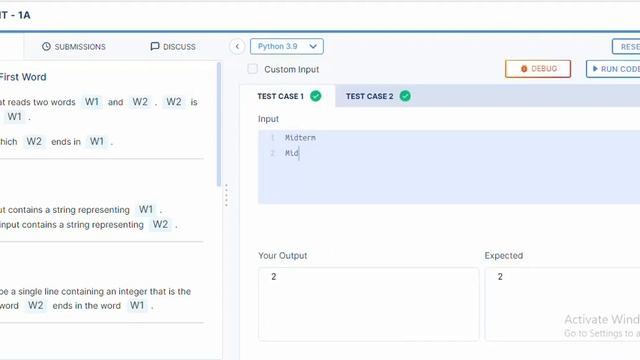Click the play icon in Run Code
Screen dimensions: 640x360
coord(595,69)
